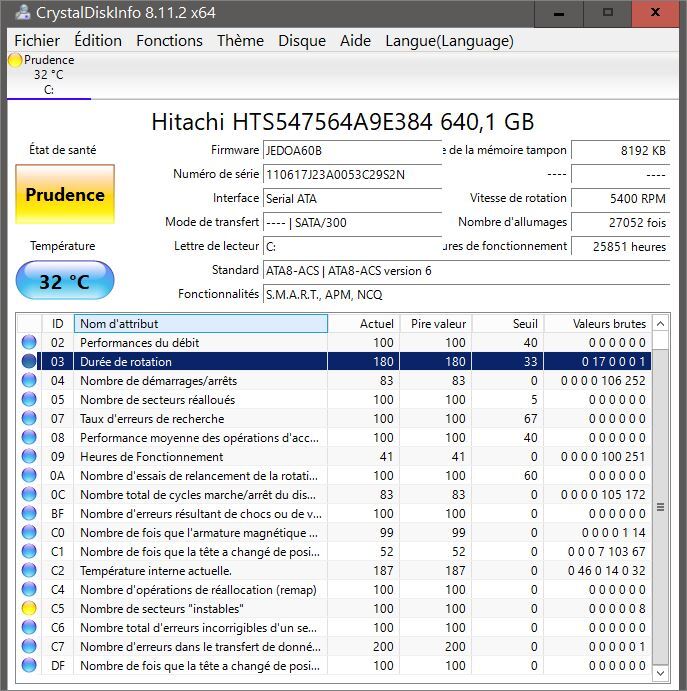Click the blue status dot for attribute DF
Screen dimensions: 687x691
[29, 665]
